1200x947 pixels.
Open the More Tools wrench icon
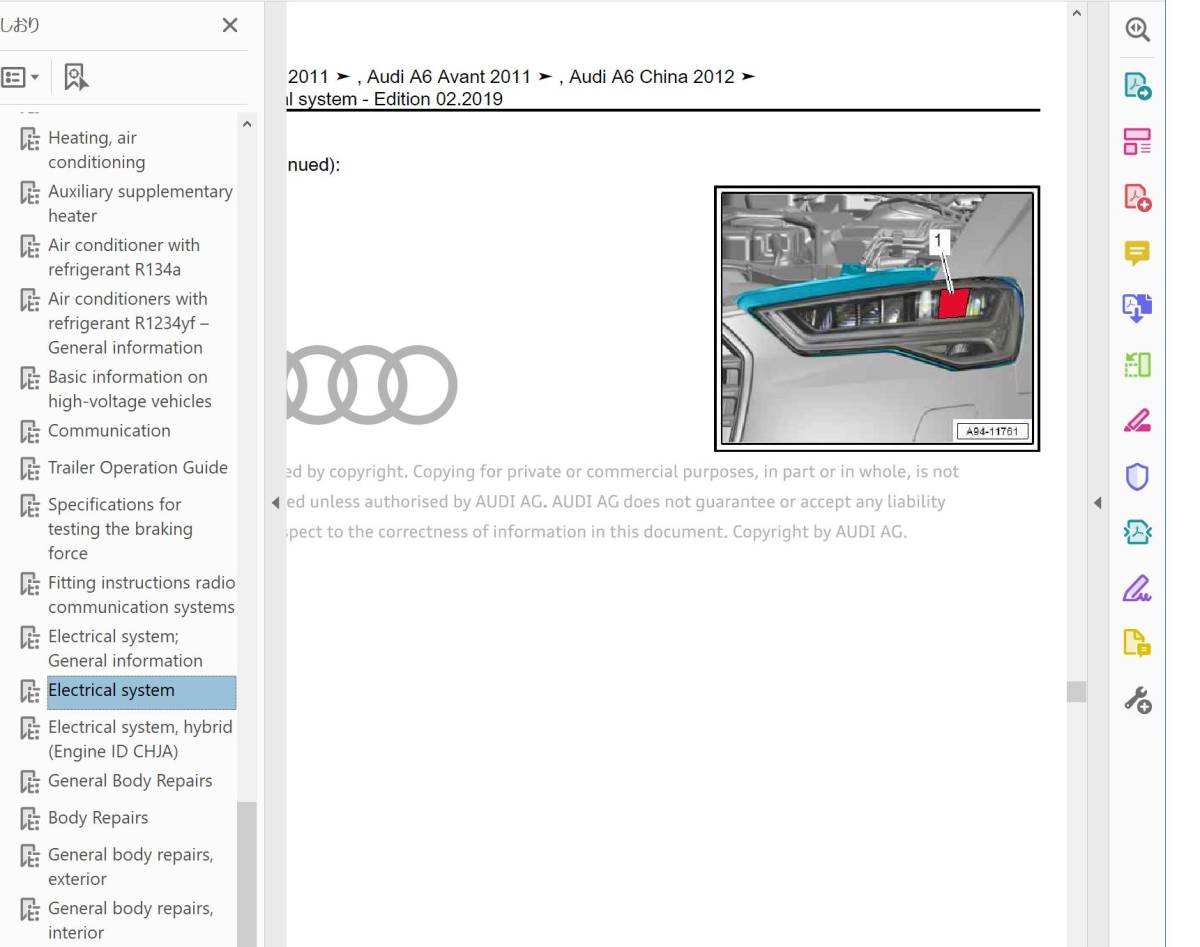coord(1138,699)
